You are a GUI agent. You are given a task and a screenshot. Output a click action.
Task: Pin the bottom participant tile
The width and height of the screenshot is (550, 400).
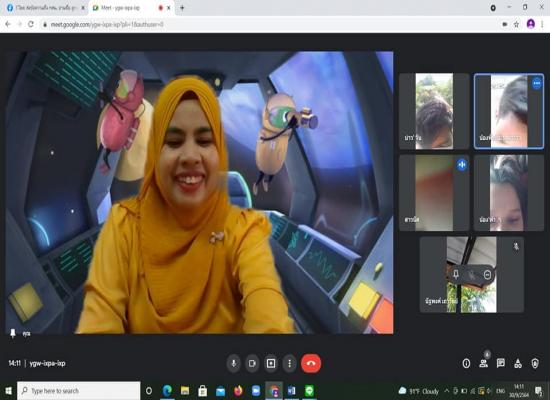coord(456,274)
